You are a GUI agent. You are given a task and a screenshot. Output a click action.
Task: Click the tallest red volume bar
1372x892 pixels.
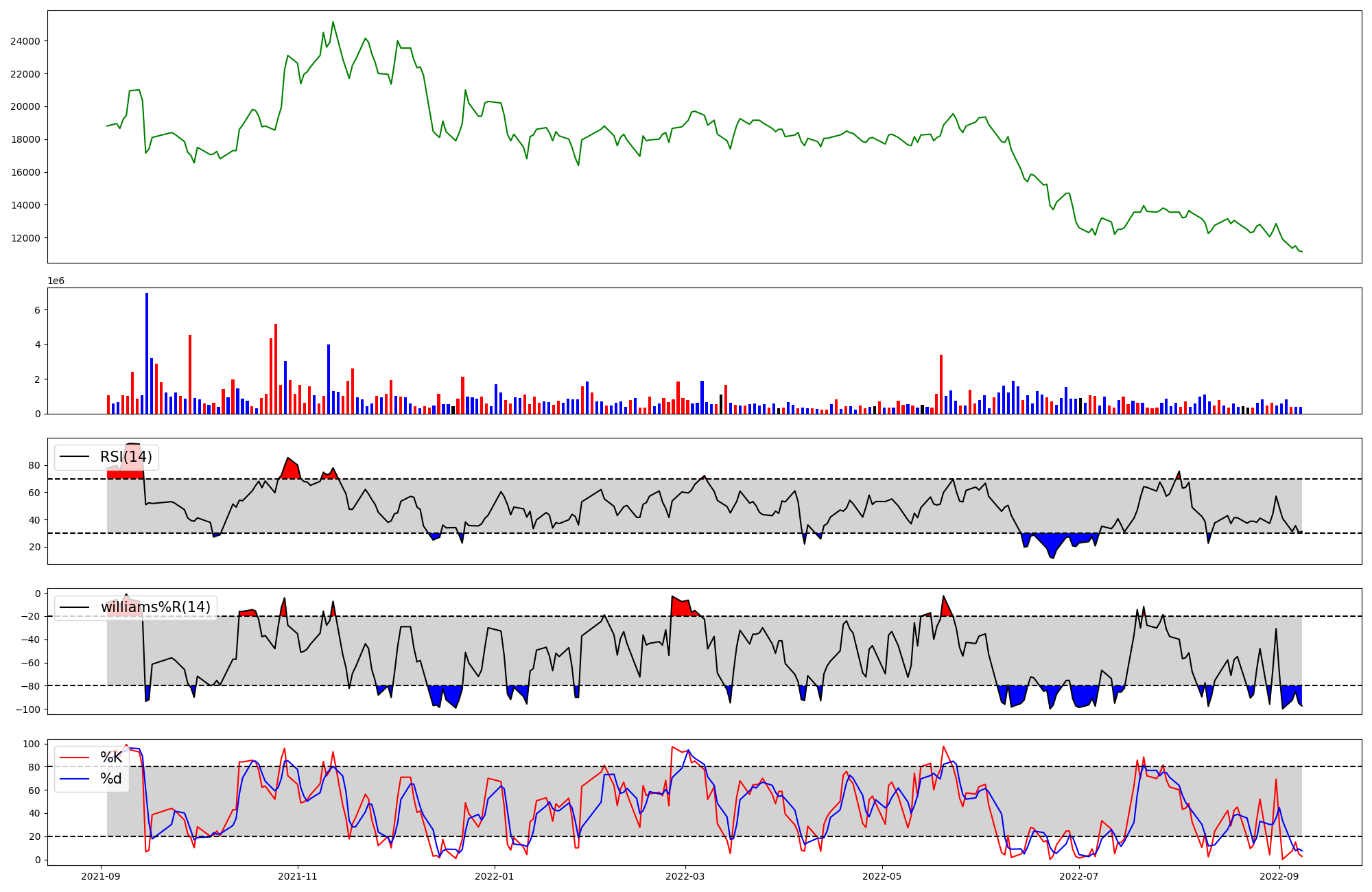click(276, 368)
